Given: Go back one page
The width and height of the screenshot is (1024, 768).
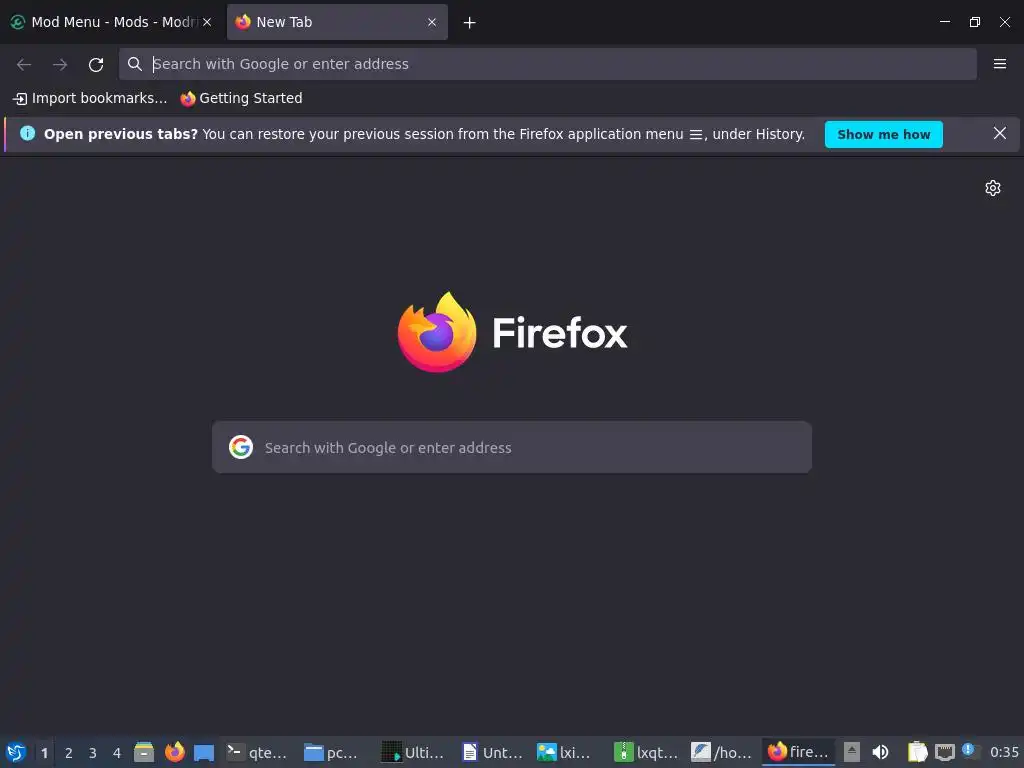Looking at the screenshot, I should coord(24,64).
